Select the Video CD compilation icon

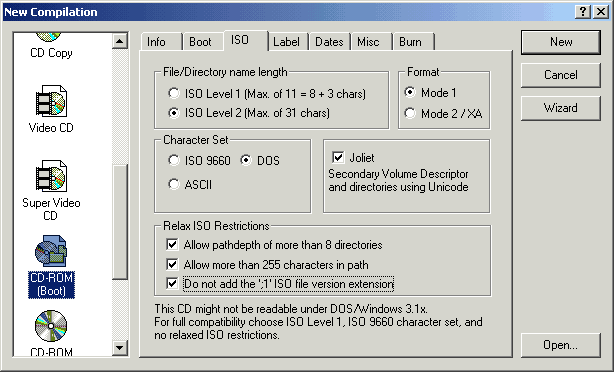tap(51, 101)
